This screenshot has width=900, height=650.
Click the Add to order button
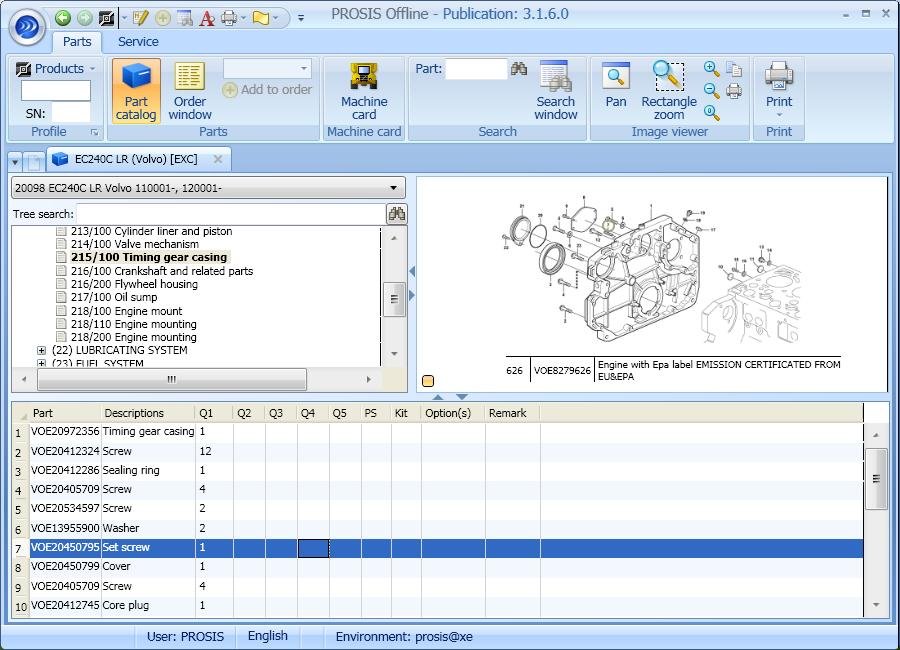[x=267, y=90]
